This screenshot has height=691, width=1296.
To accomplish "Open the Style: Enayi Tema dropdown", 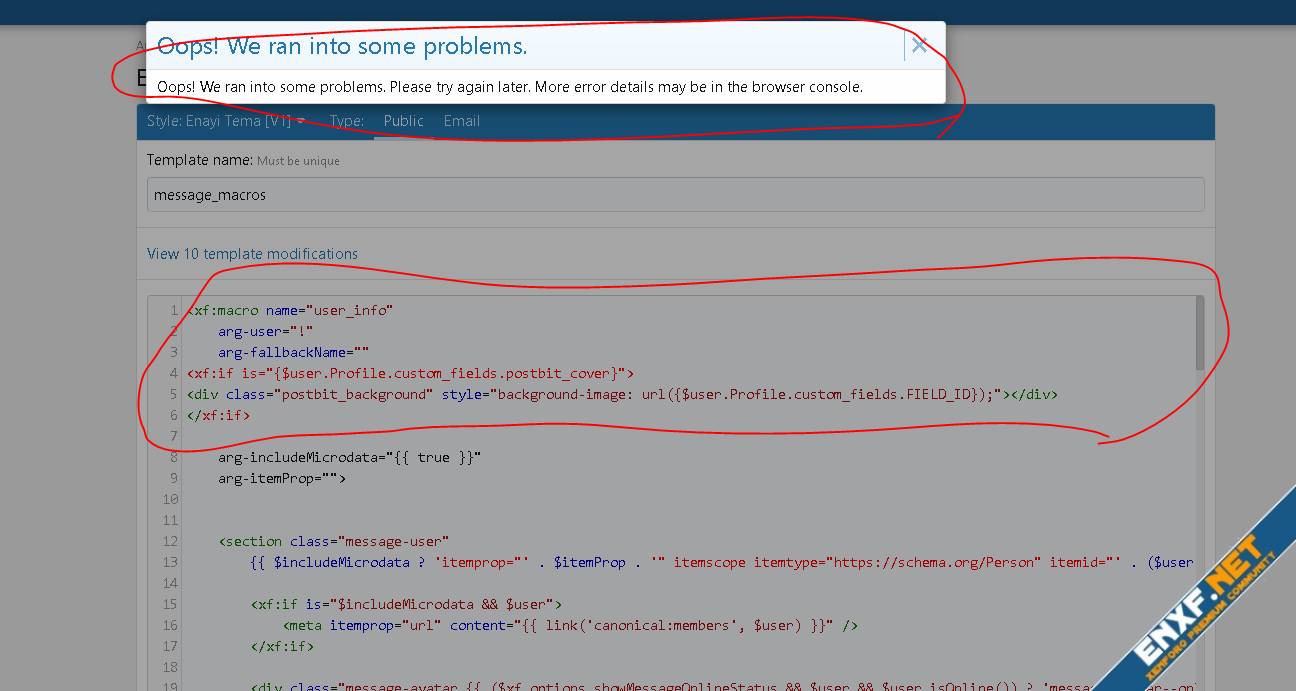I will click(225, 121).
